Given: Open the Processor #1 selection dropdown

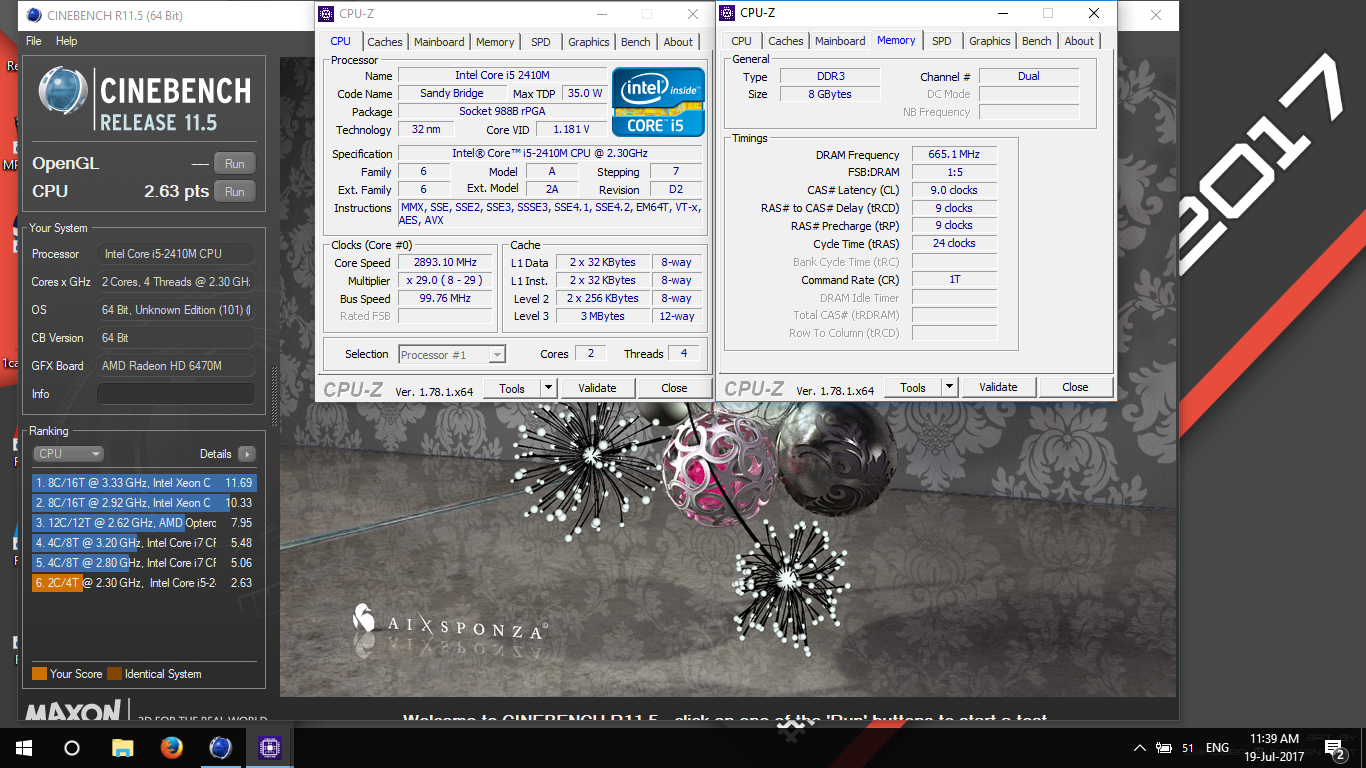Looking at the screenshot, I should point(452,354).
